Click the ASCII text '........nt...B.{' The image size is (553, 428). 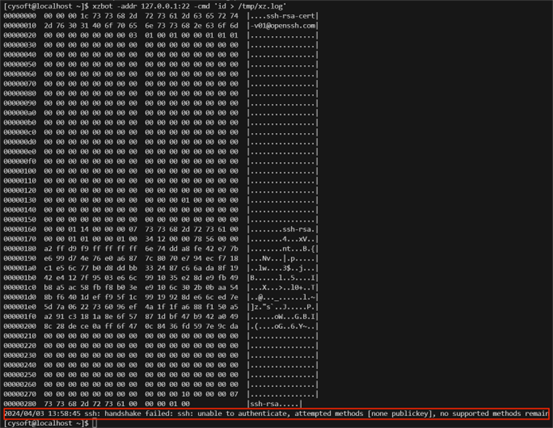click(283, 249)
